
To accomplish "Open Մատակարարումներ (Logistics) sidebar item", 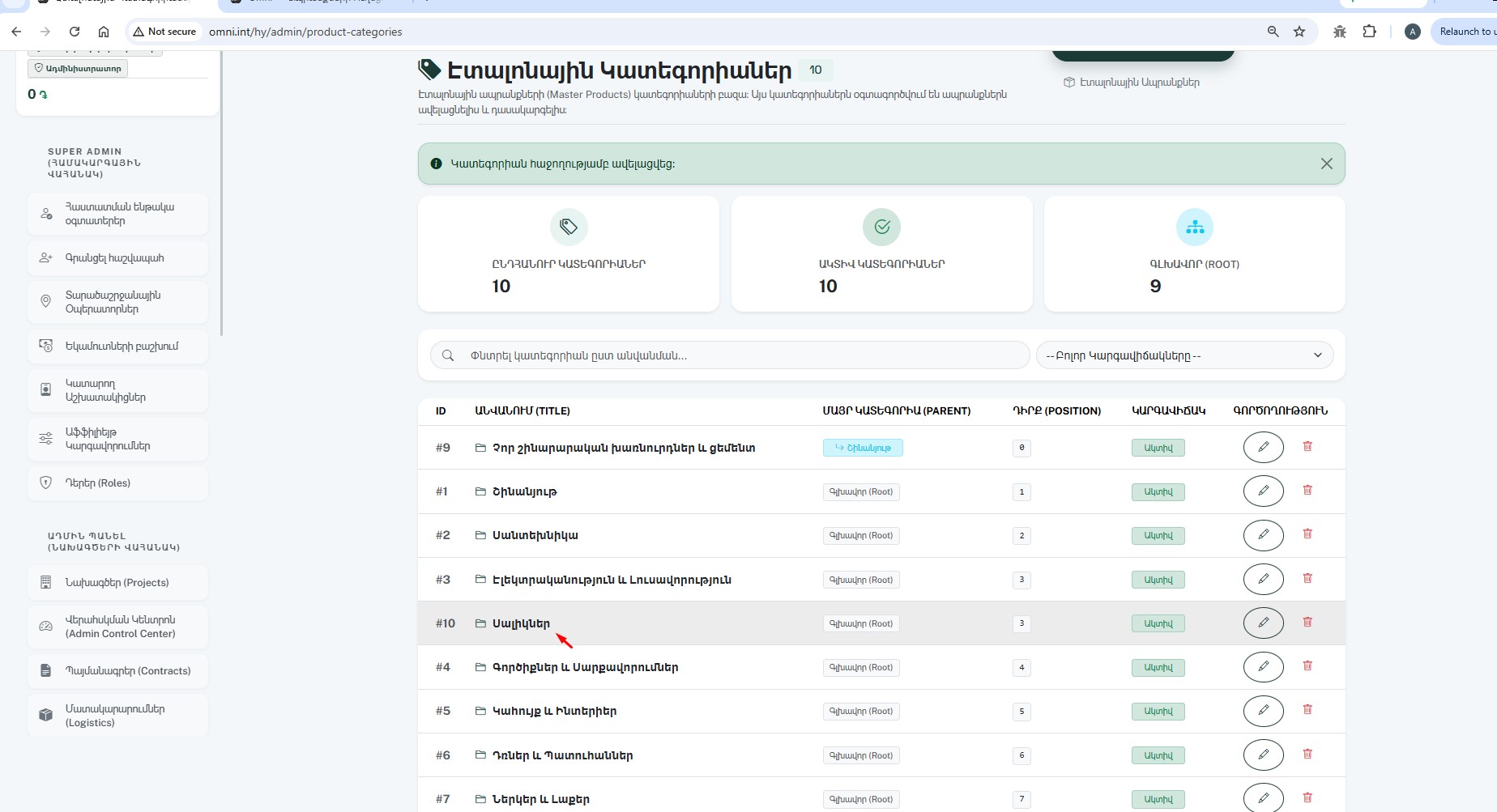I will point(117,716).
